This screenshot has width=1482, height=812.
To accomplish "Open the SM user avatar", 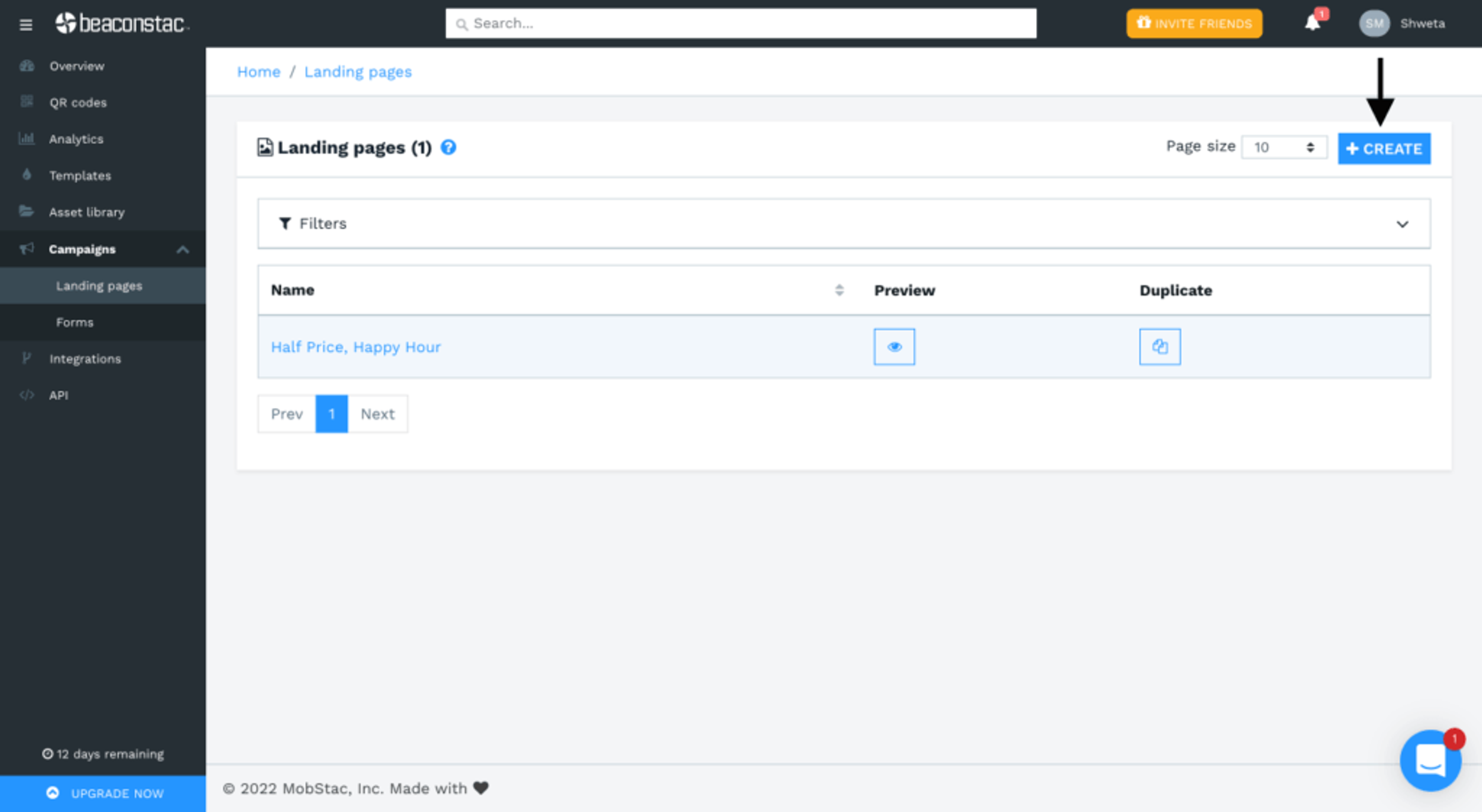I will point(1374,24).
